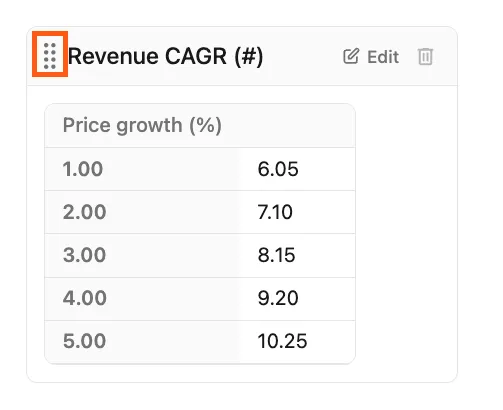Click the 8.15 value cell
Screen dimensions: 503x410
click(297, 255)
